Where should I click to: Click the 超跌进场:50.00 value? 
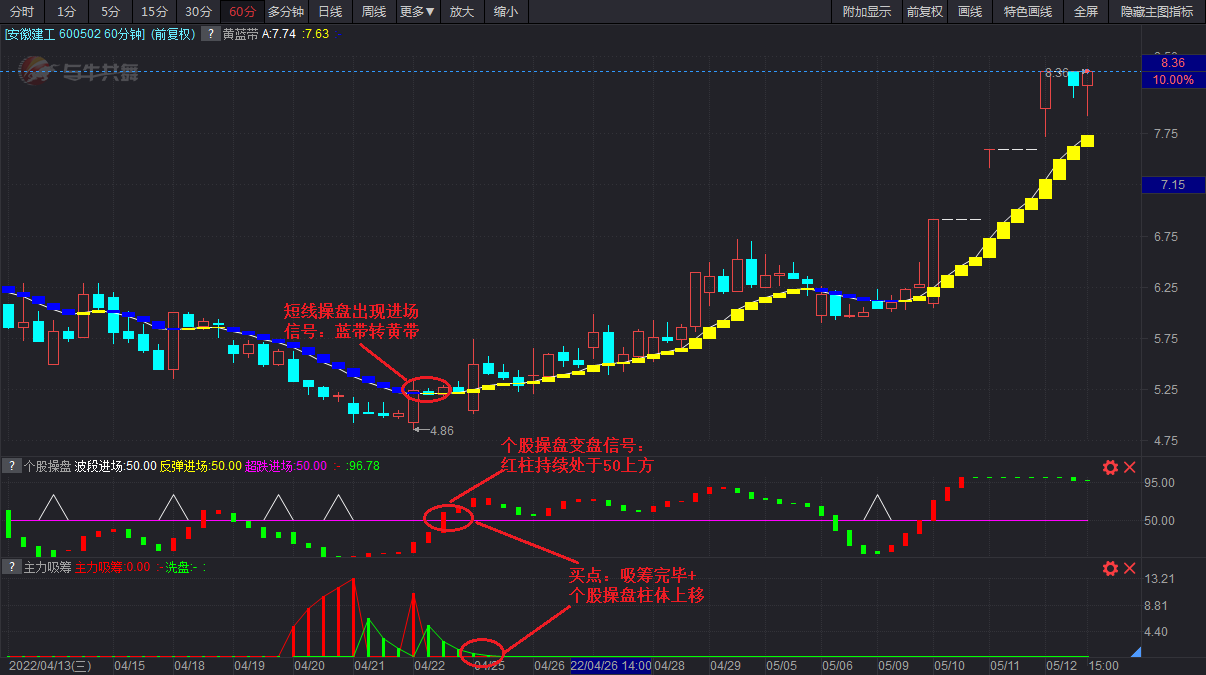click(x=287, y=466)
